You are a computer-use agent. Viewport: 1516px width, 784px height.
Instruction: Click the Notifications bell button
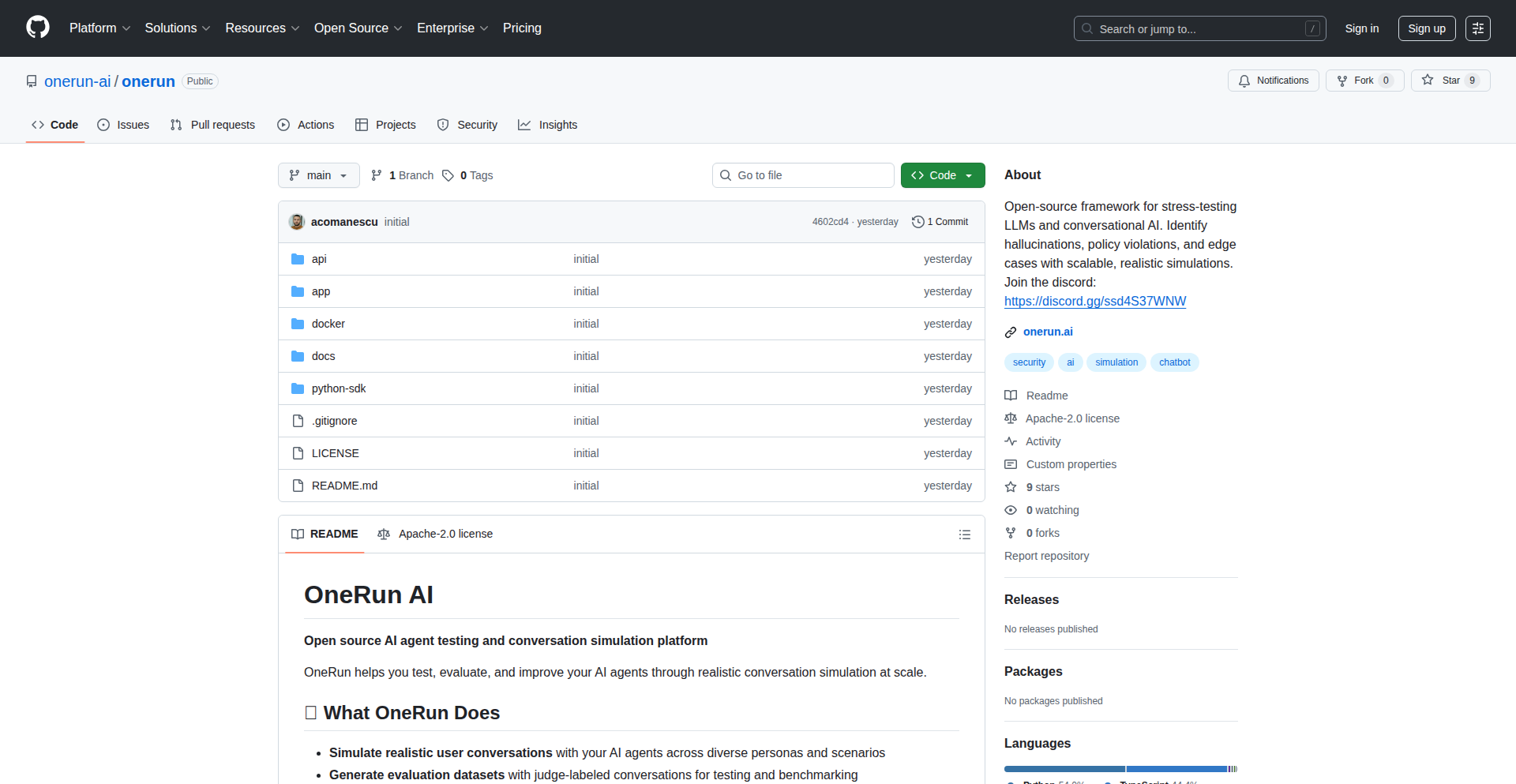pyautogui.click(x=1273, y=81)
